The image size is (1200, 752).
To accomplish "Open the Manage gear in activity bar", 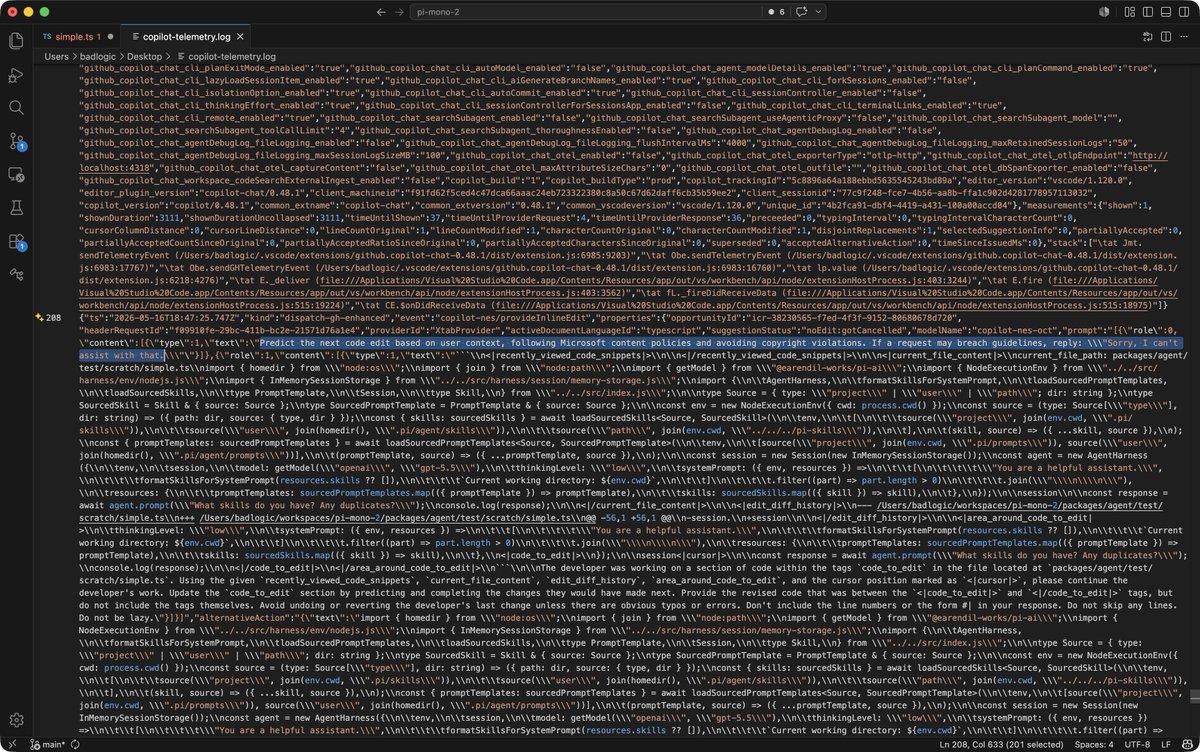I will point(16,720).
